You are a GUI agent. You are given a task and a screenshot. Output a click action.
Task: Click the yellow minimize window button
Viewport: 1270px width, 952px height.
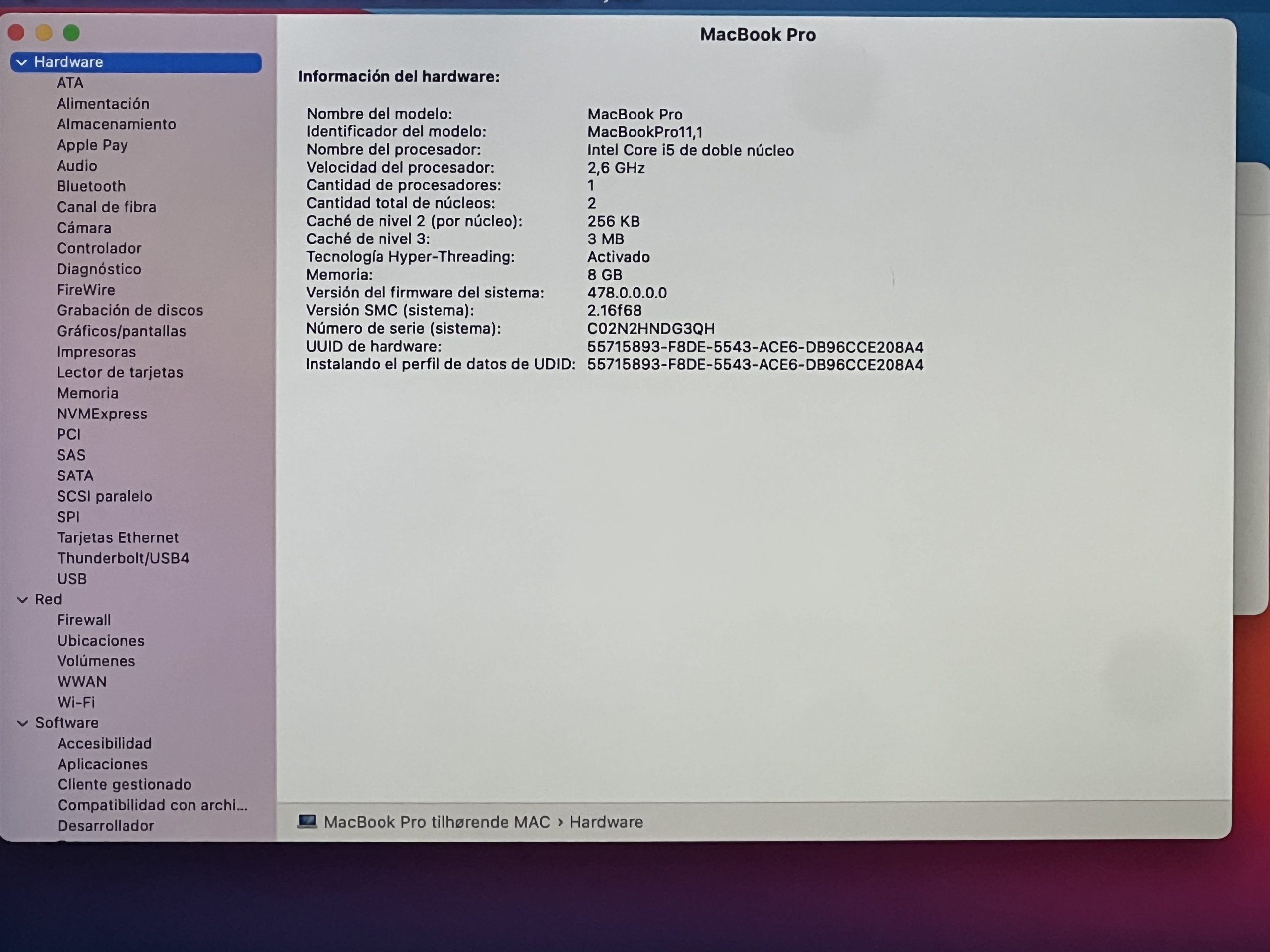pos(44,33)
